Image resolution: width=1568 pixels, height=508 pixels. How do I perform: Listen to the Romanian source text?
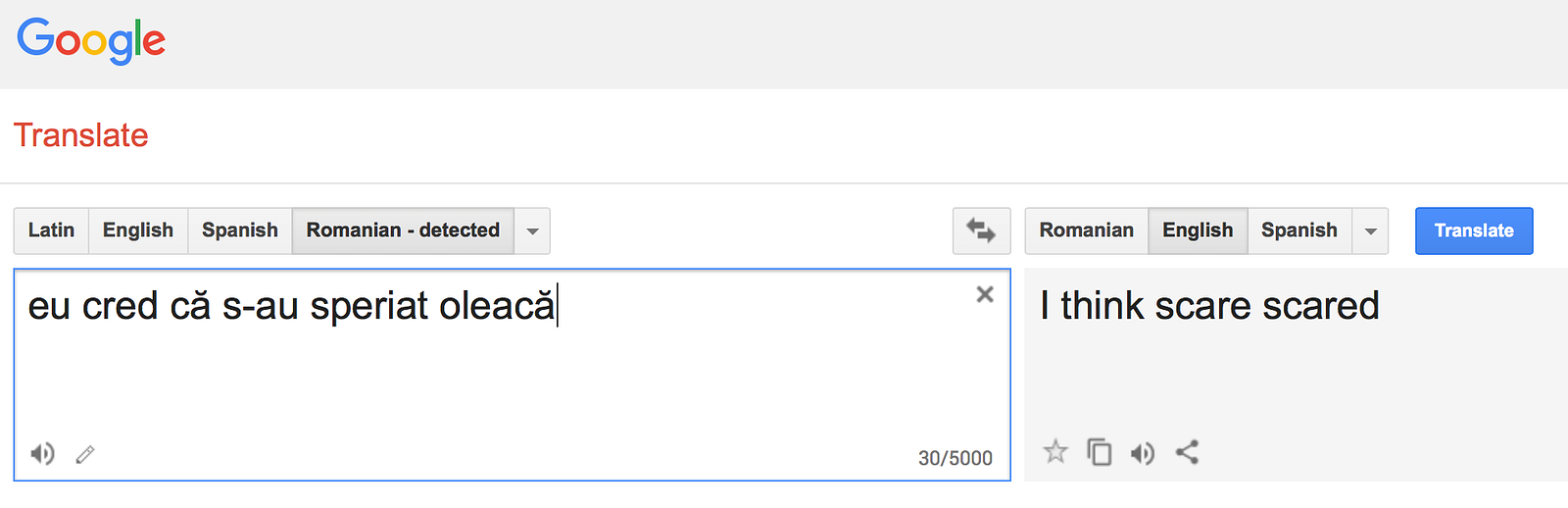(42, 454)
